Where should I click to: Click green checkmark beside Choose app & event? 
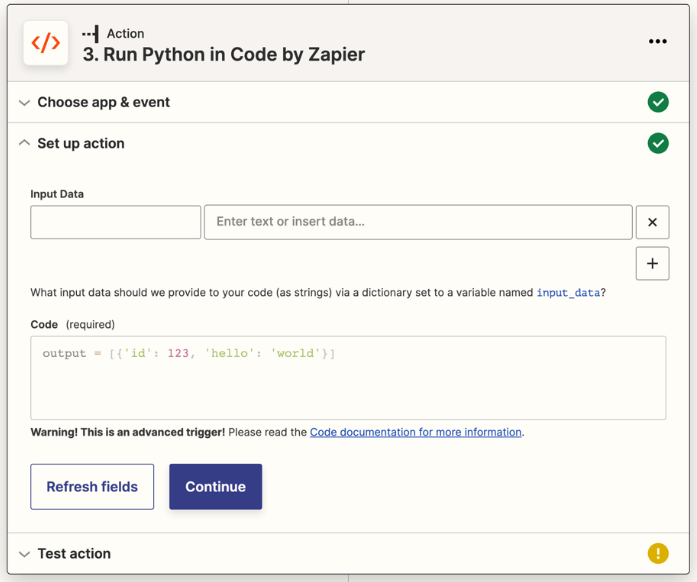[657, 102]
